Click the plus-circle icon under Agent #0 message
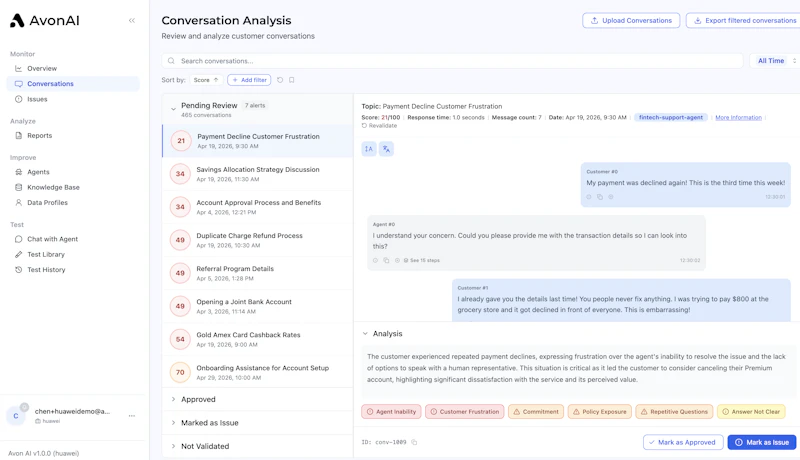Image resolution: width=800 pixels, height=460 pixels. pyautogui.click(x=397, y=260)
